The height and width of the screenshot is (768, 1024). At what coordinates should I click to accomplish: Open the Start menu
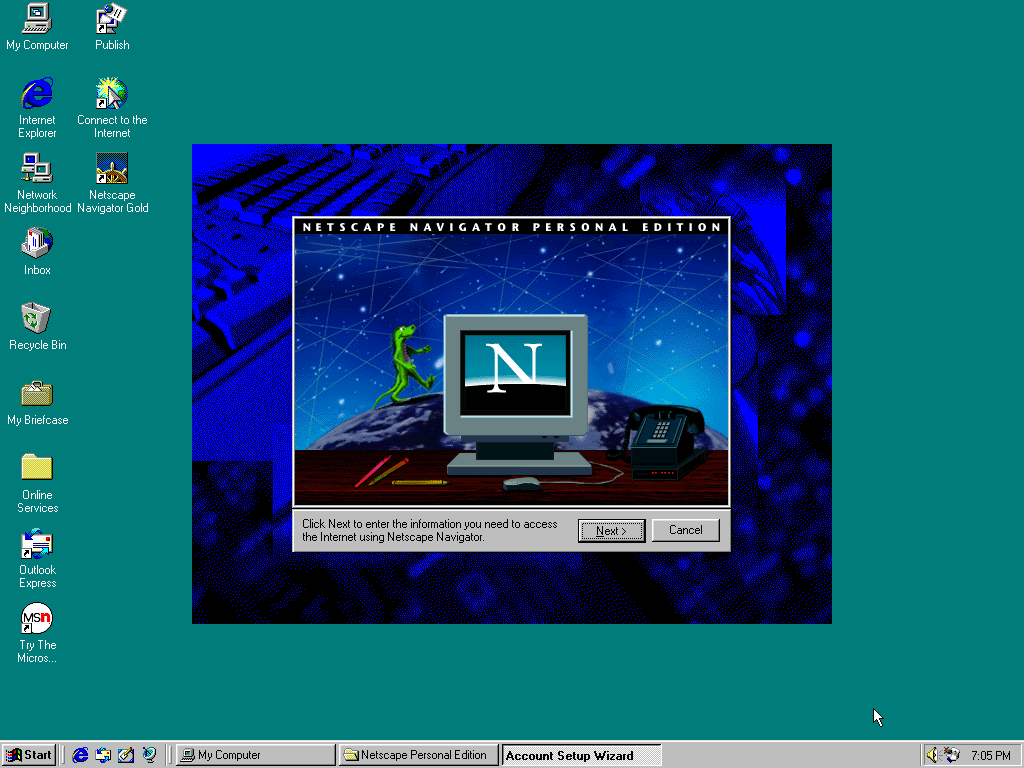(29, 755)
